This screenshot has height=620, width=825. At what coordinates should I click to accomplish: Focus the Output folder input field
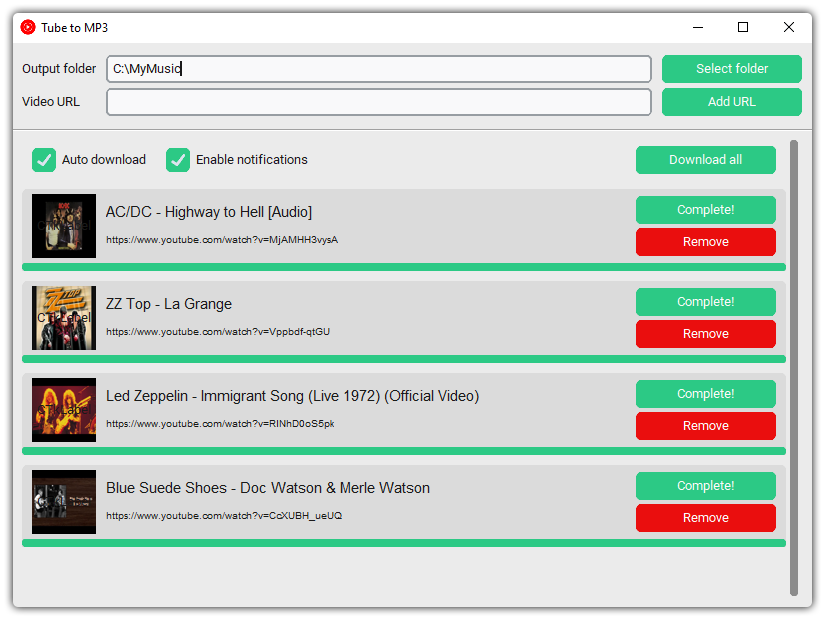click(x=379, y=69)
